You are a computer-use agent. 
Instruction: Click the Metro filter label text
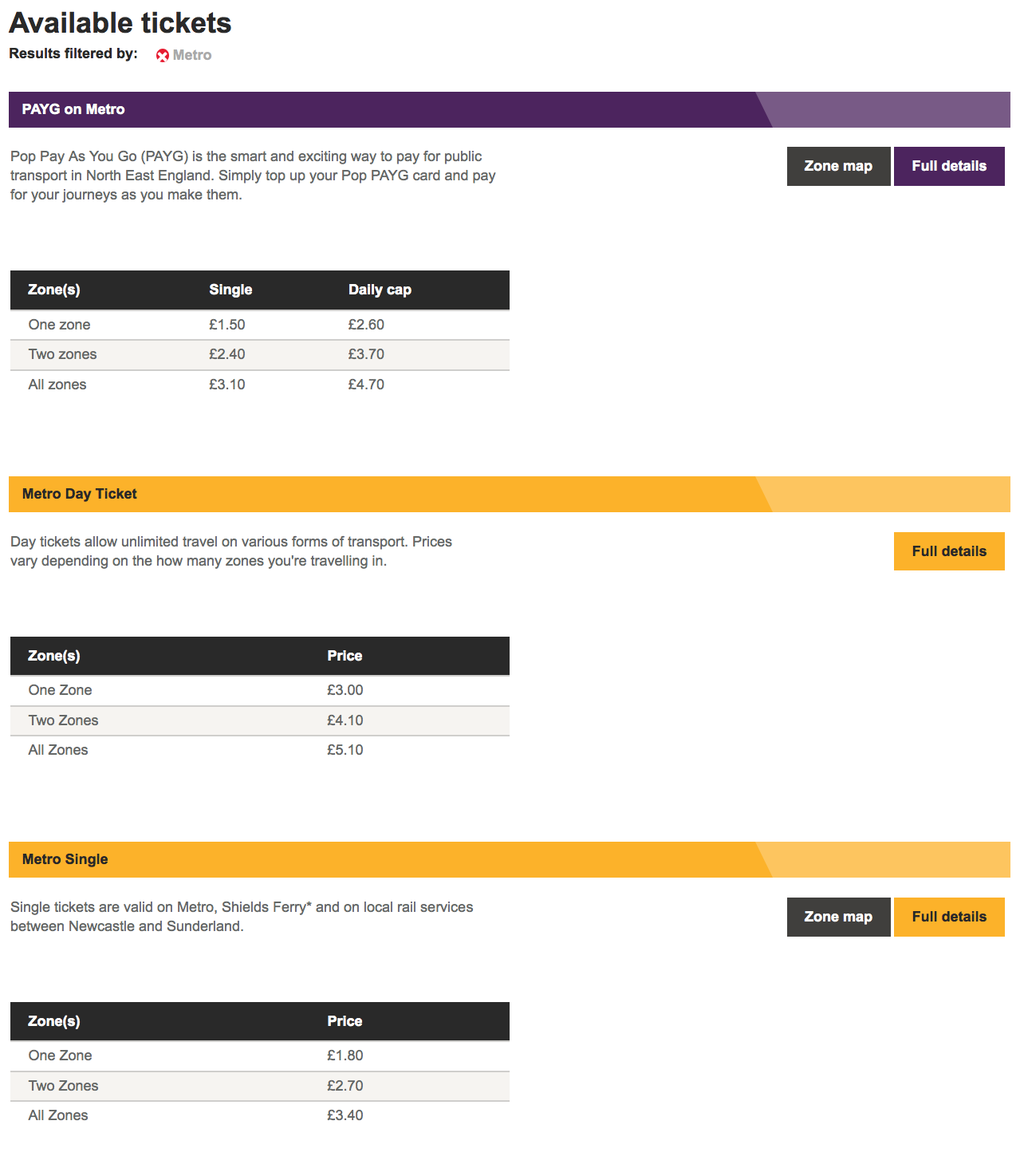pyautogui.click(x=192, y=56)
